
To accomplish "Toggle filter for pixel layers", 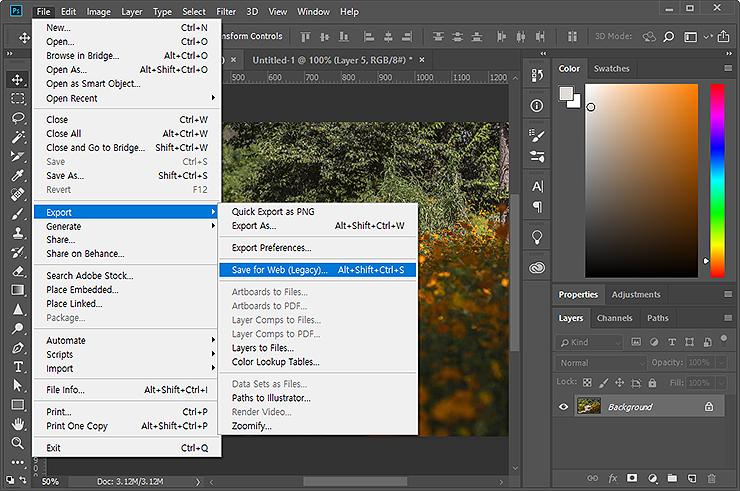I will (636, 342).
